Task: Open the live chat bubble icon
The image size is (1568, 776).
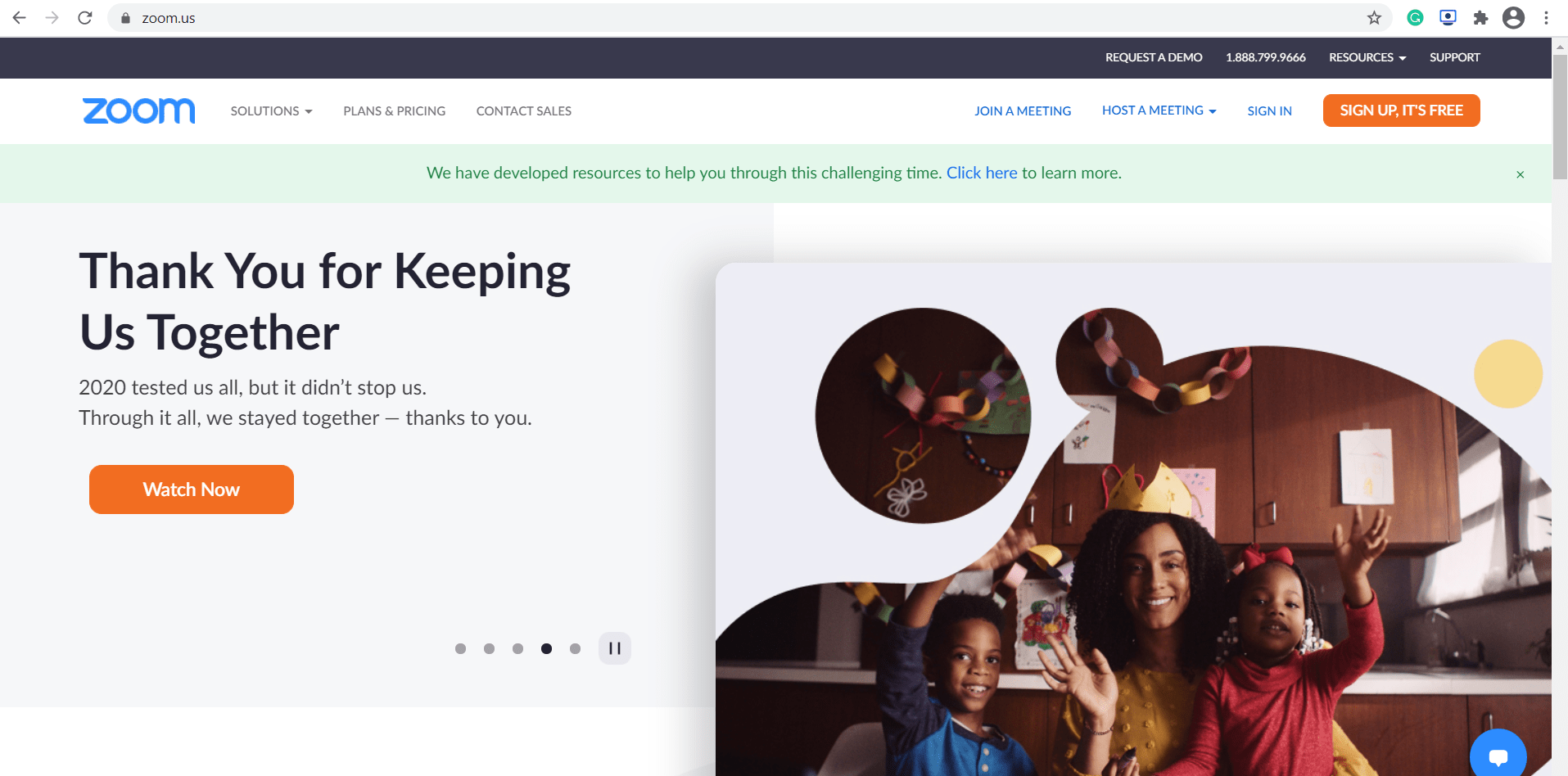Action: tap(1498, 756)
